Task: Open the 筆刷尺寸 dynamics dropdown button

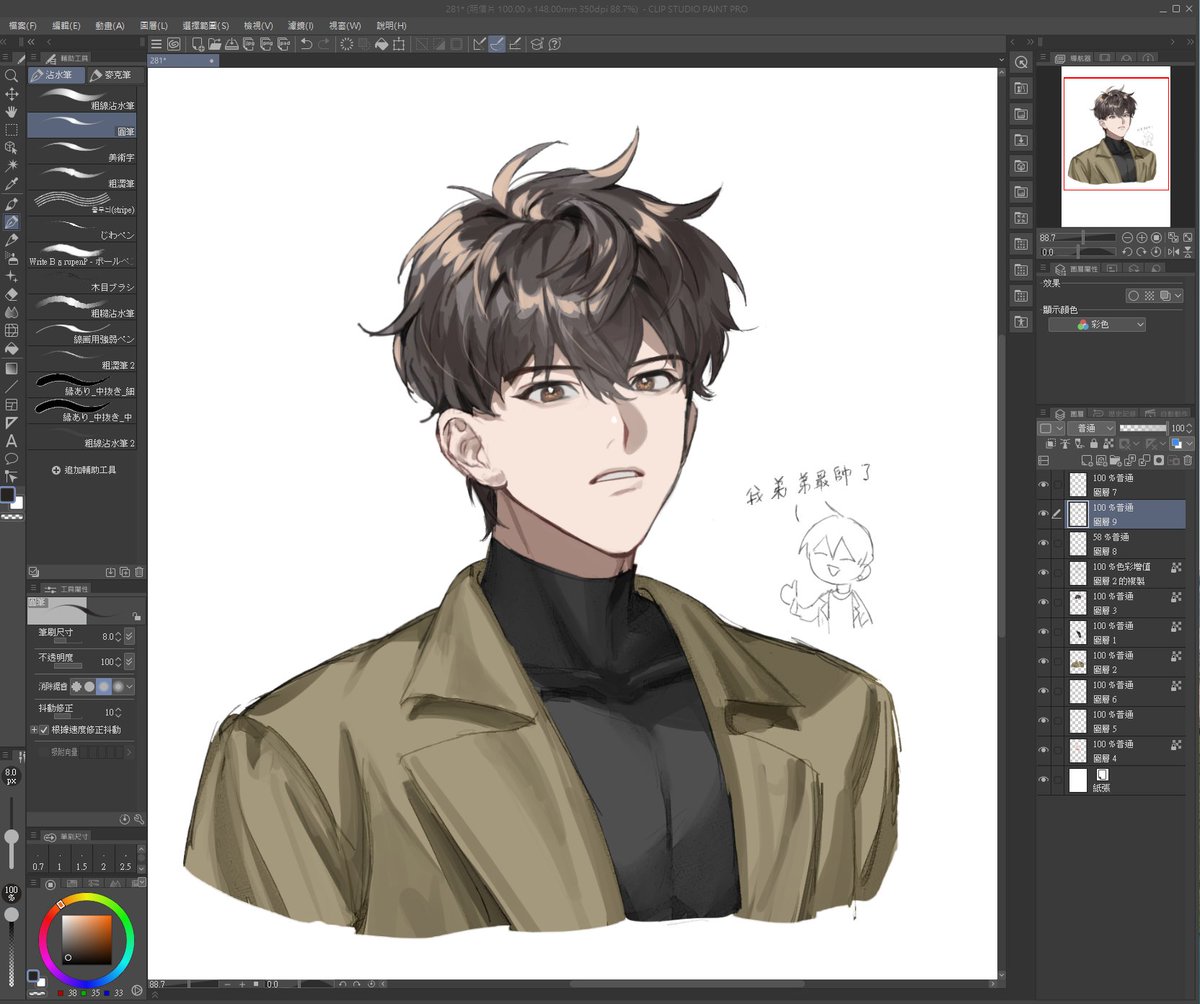Action: 129,636
